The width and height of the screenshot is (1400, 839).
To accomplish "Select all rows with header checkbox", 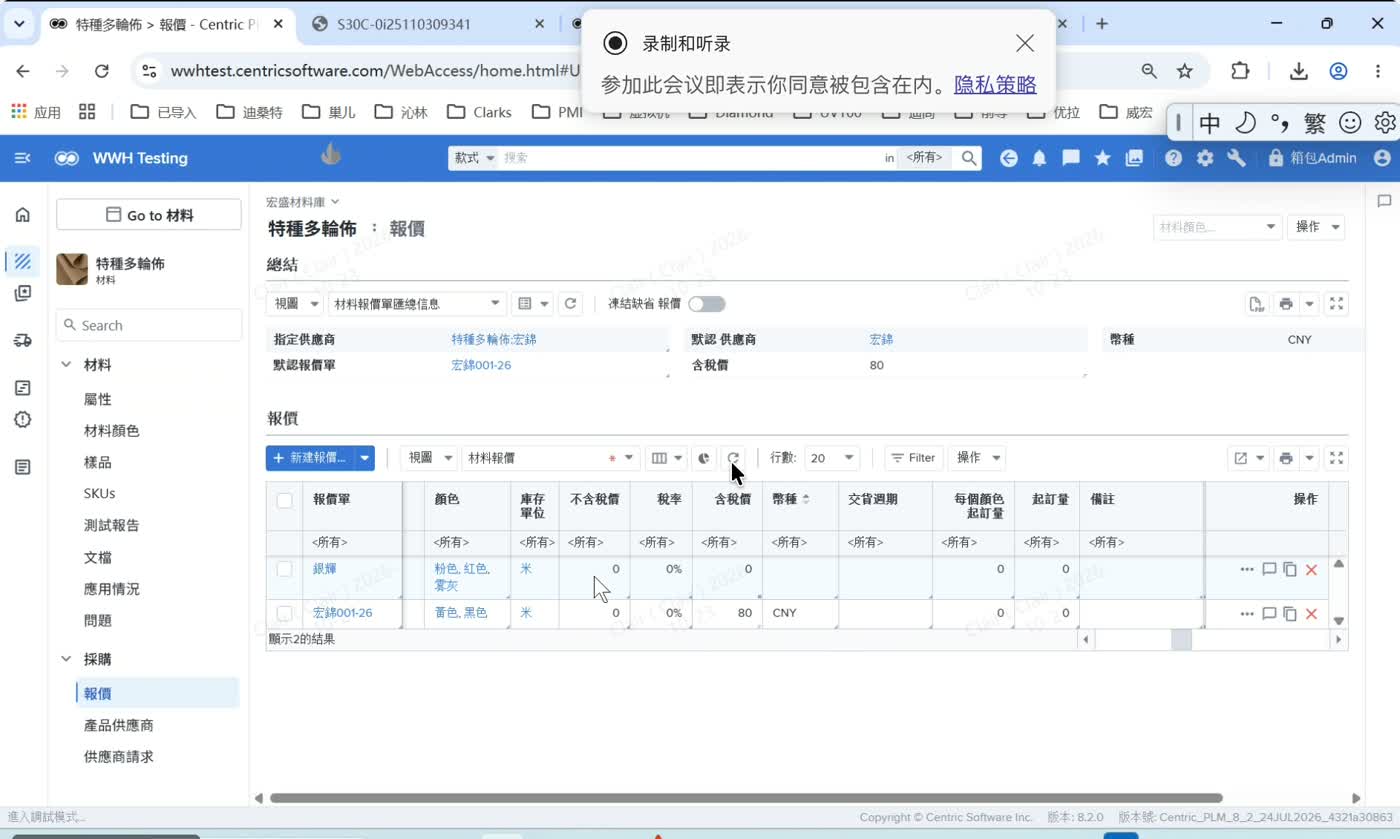I will (284, 500).
